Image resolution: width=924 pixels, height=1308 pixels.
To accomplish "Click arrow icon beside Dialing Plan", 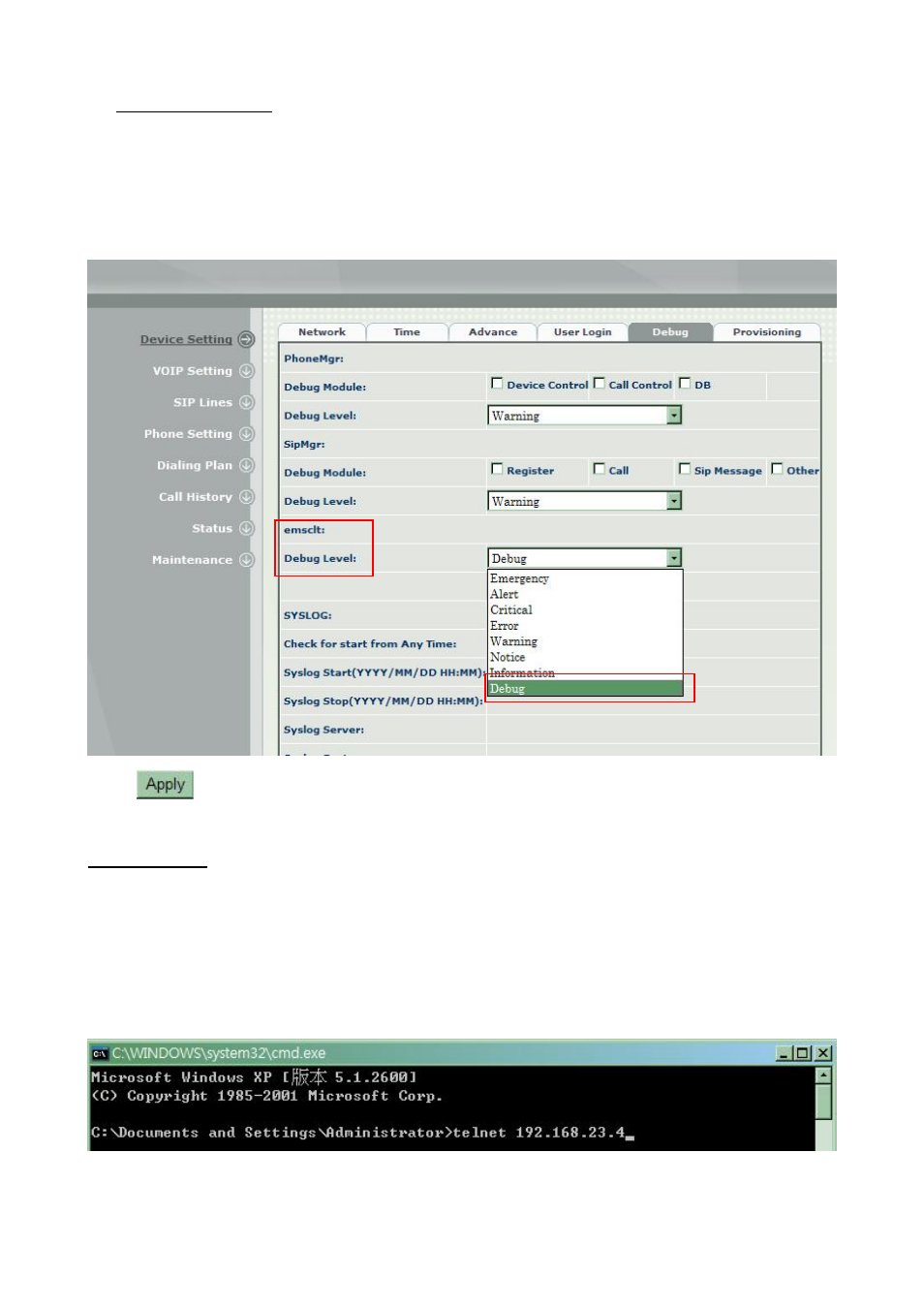I will tap(246, 465).
